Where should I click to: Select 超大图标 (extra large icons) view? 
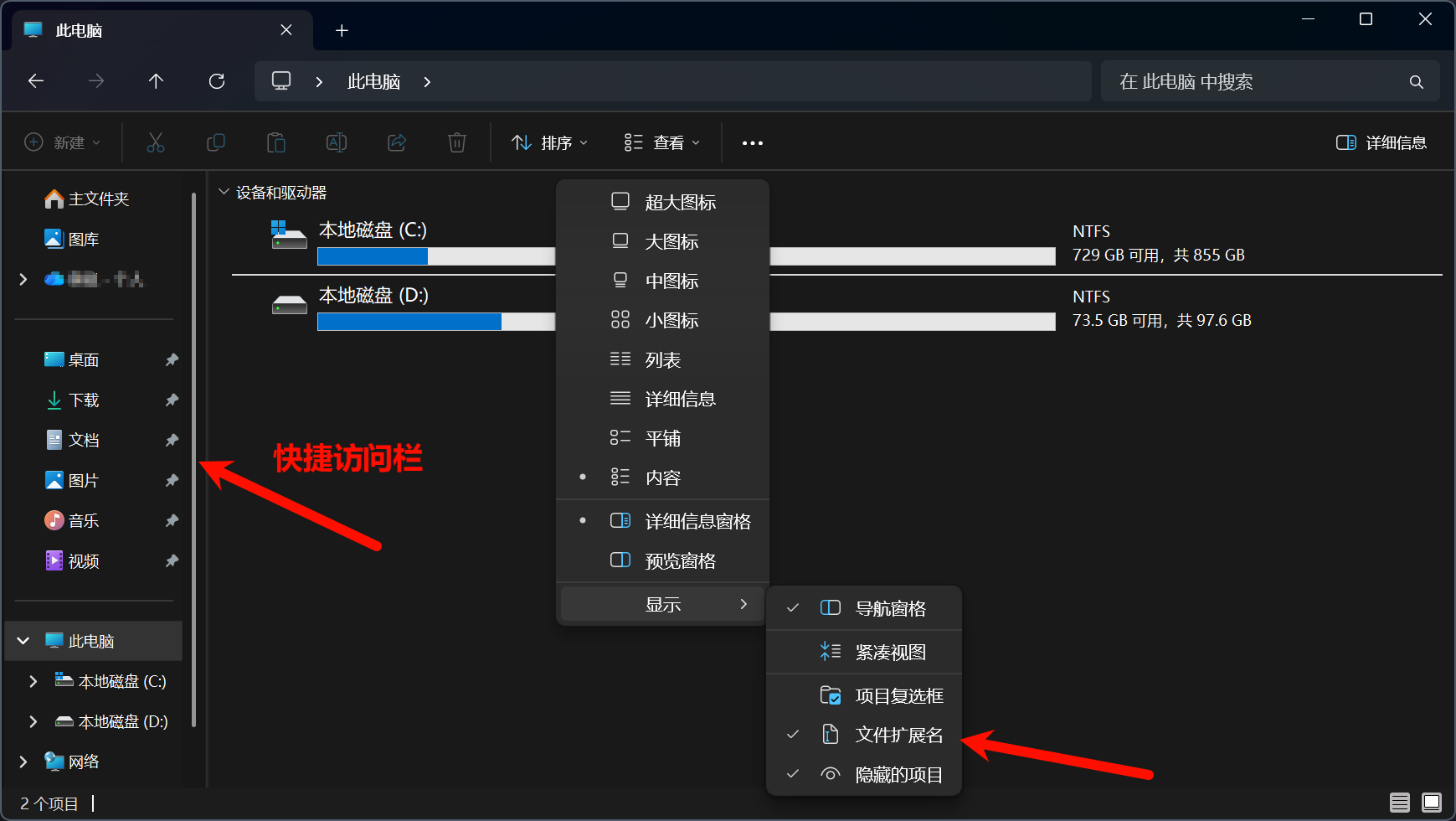click(680, 202)
